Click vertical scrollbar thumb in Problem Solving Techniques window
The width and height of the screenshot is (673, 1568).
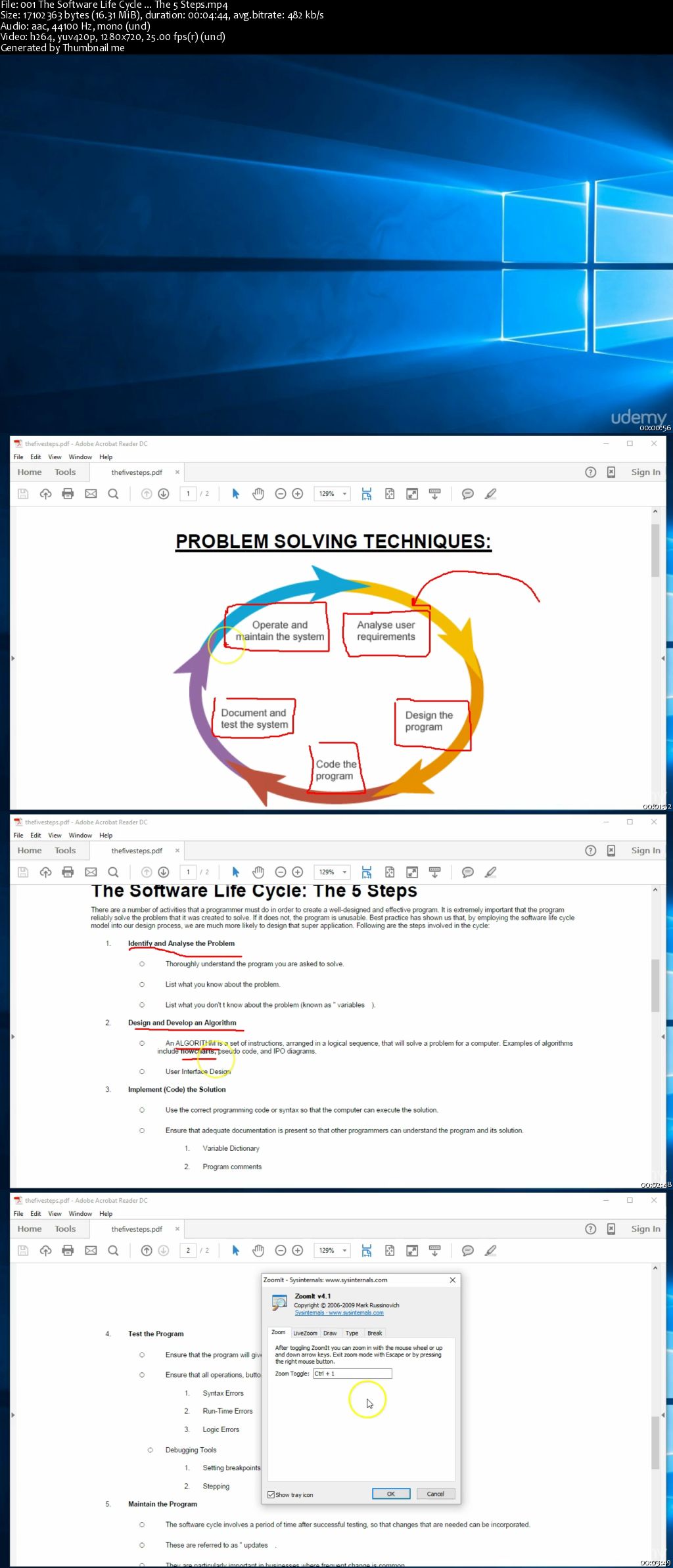655,550
